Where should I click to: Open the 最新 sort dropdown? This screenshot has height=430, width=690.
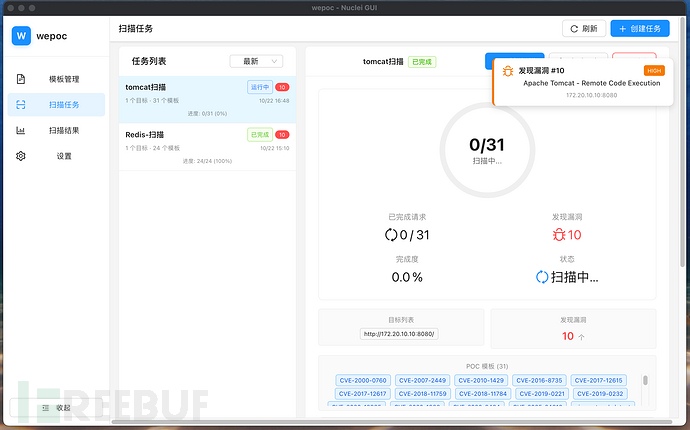pyautogui.click(x=256, y=61)
